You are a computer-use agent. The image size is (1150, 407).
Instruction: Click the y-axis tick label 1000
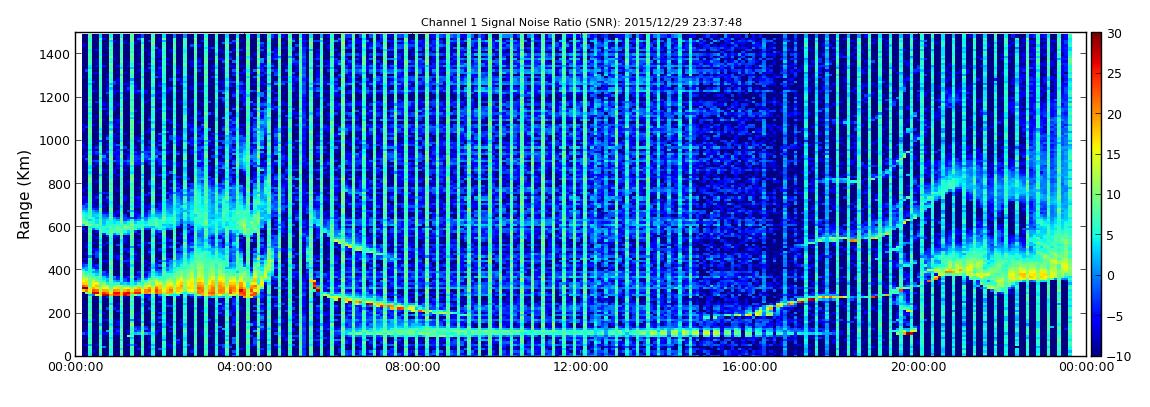pyautogui.click(x=55, y=141)
